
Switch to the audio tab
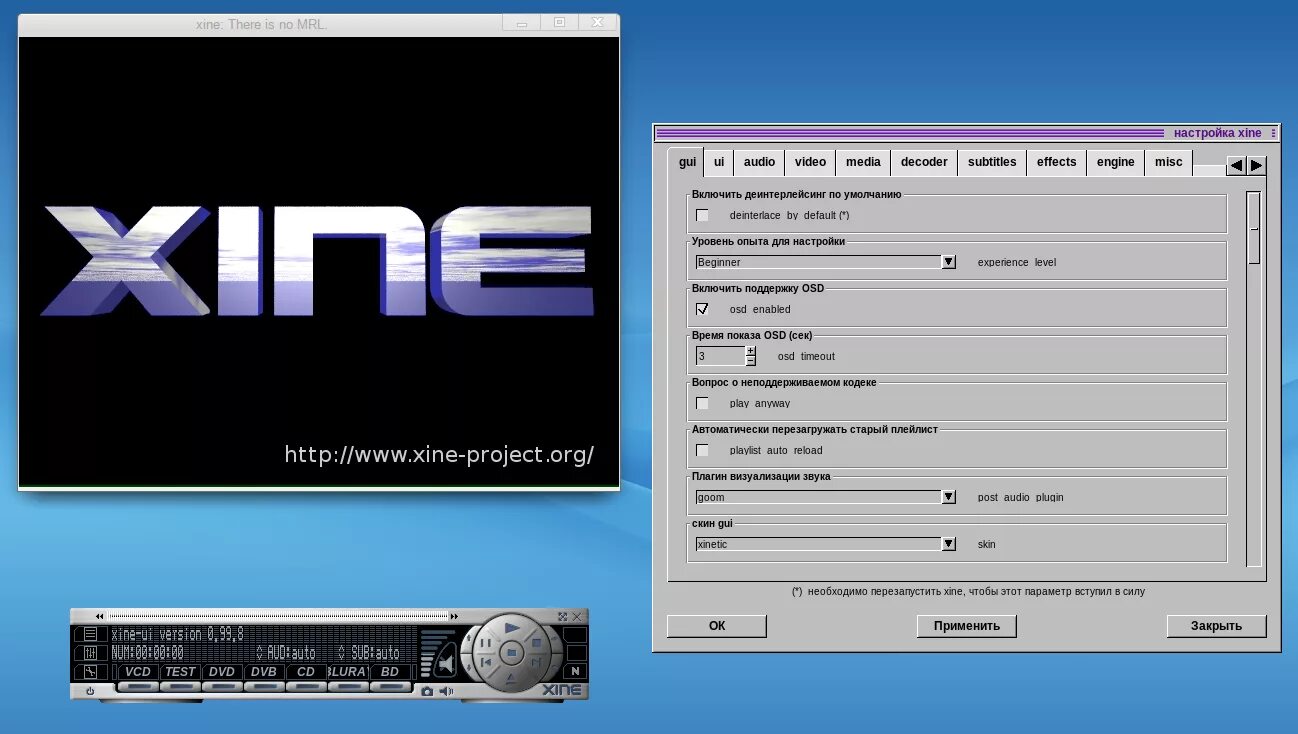760,162
